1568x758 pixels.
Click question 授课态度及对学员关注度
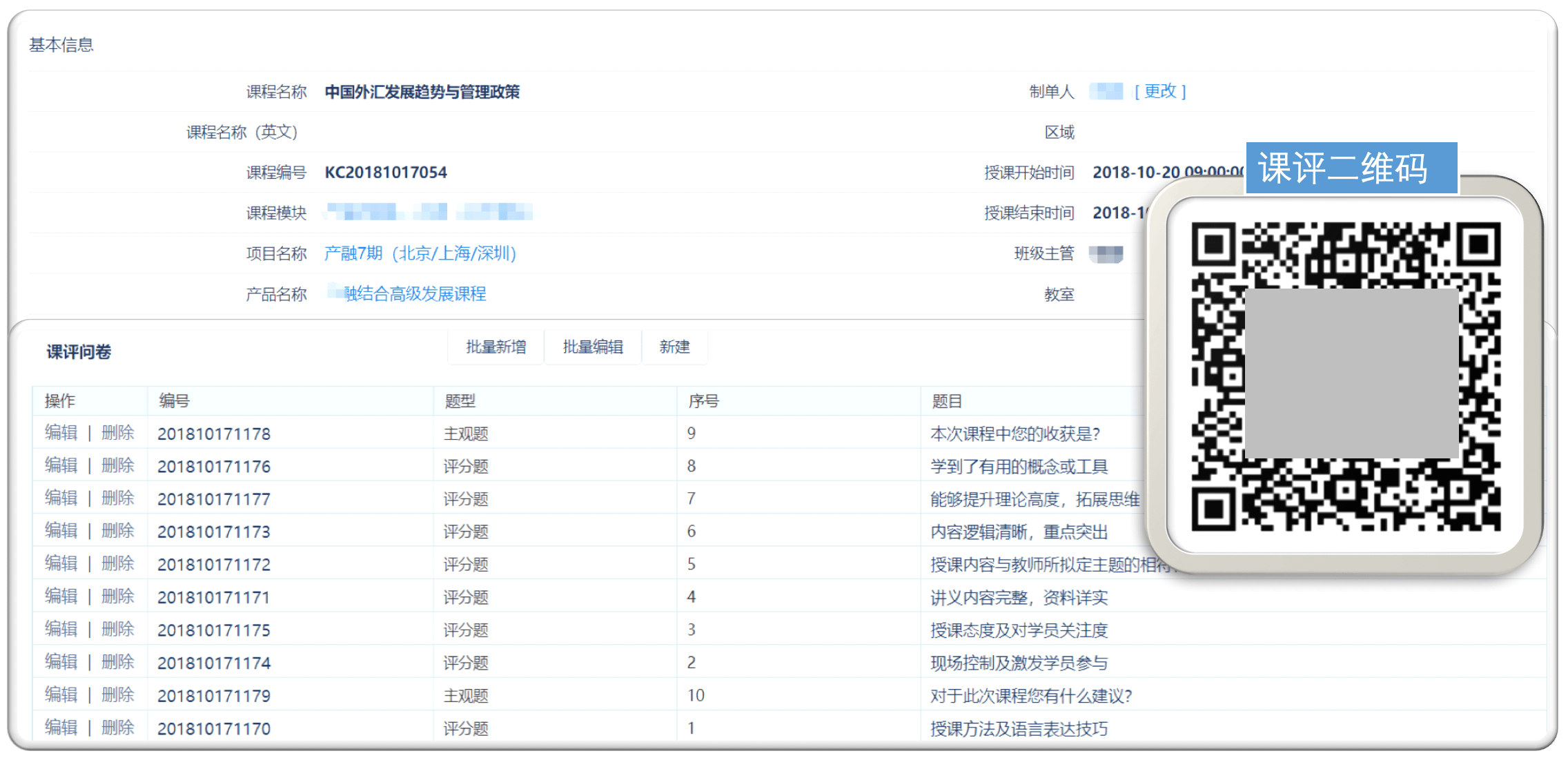(1019, 630)
